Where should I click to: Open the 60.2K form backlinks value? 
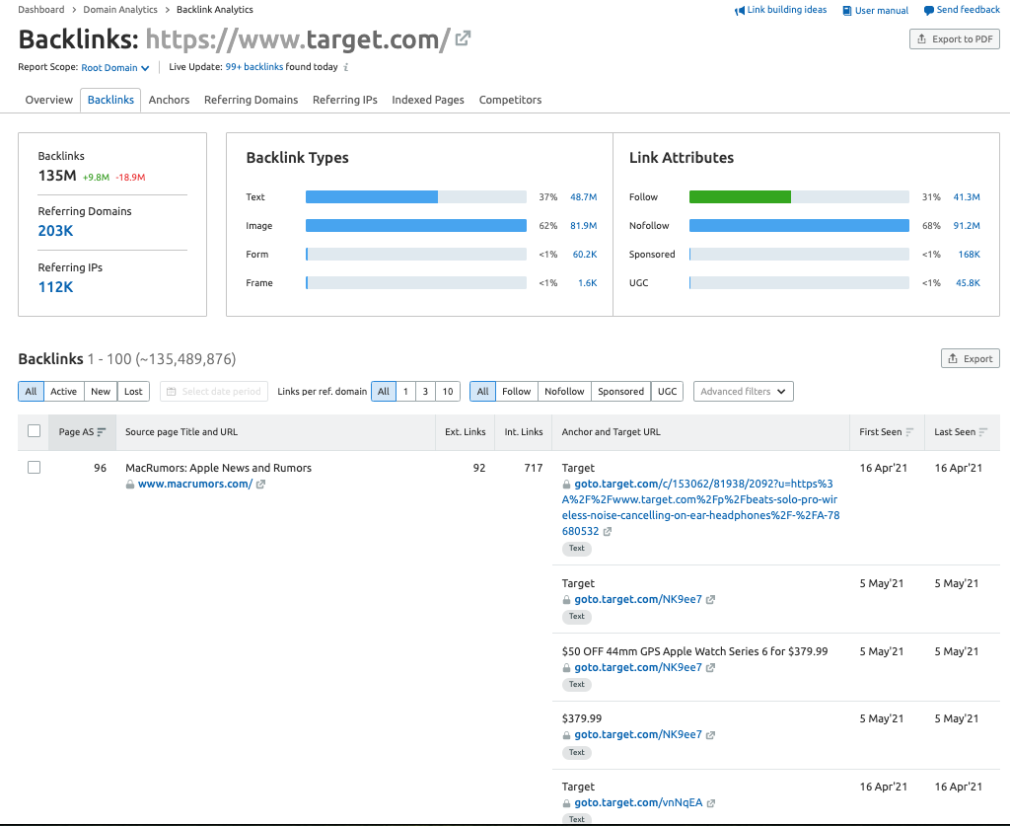[x=585, y=255]
